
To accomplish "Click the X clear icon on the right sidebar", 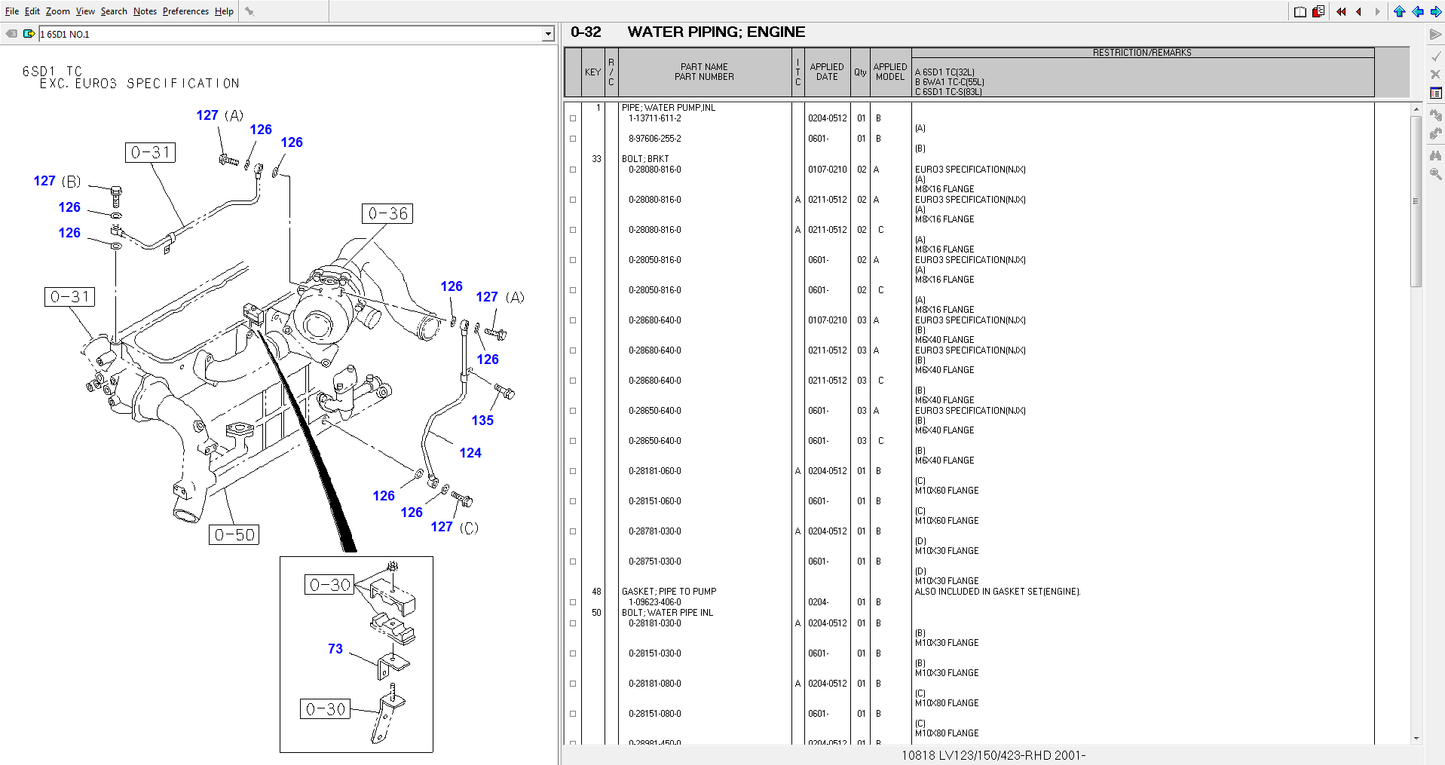I will click(1435, 74).
